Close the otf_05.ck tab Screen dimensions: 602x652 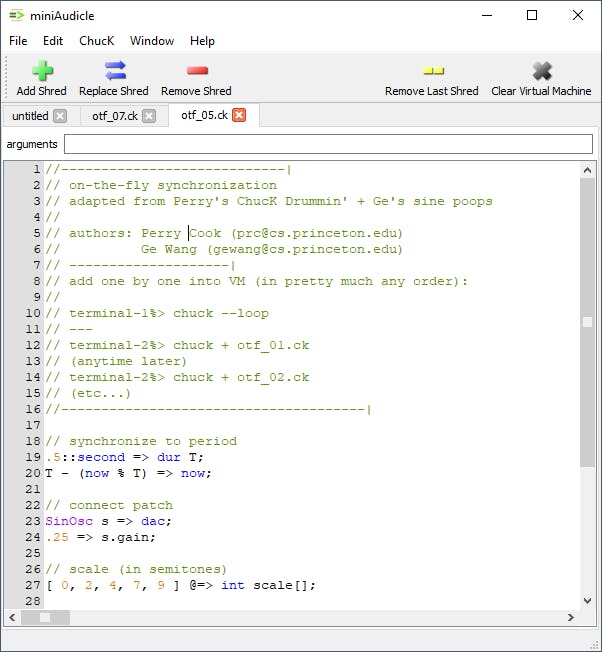239,115
